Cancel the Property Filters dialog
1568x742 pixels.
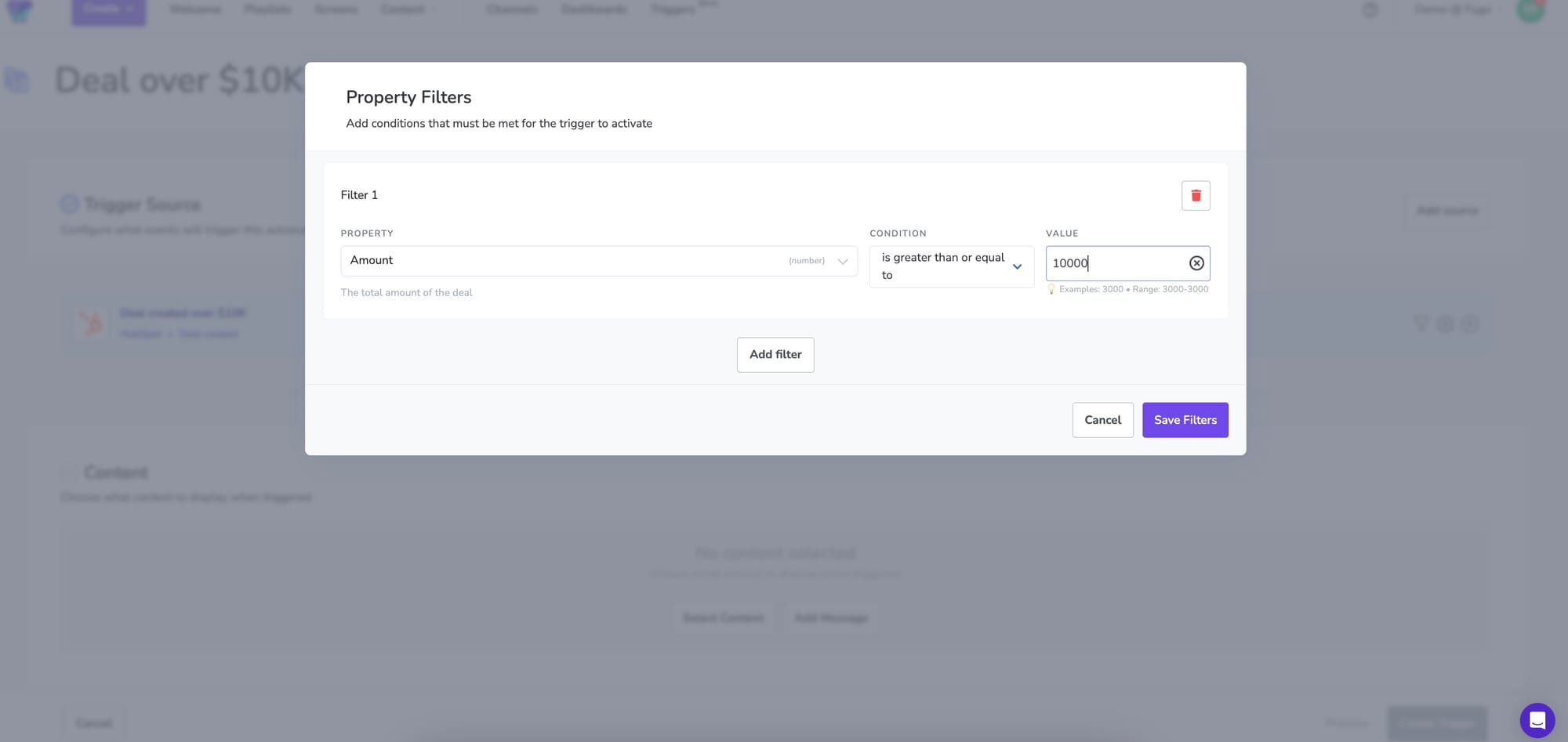pos(1102,420)
